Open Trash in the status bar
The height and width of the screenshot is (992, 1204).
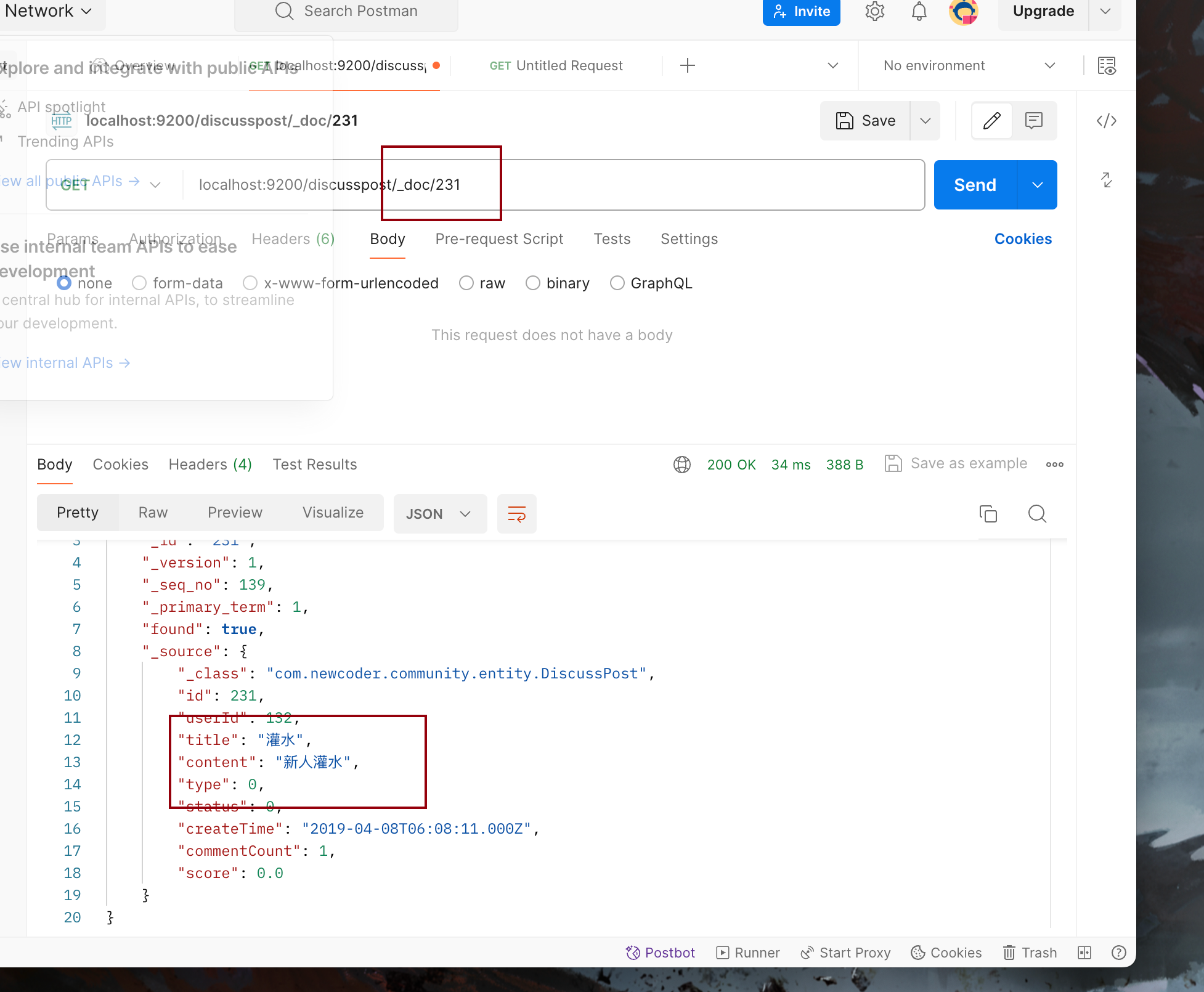coord(1030,953)
